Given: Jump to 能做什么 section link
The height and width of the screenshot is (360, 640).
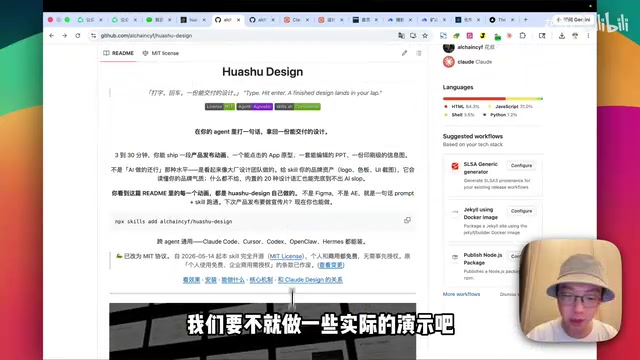Looking at the screenshot, I should click(233, 280).
